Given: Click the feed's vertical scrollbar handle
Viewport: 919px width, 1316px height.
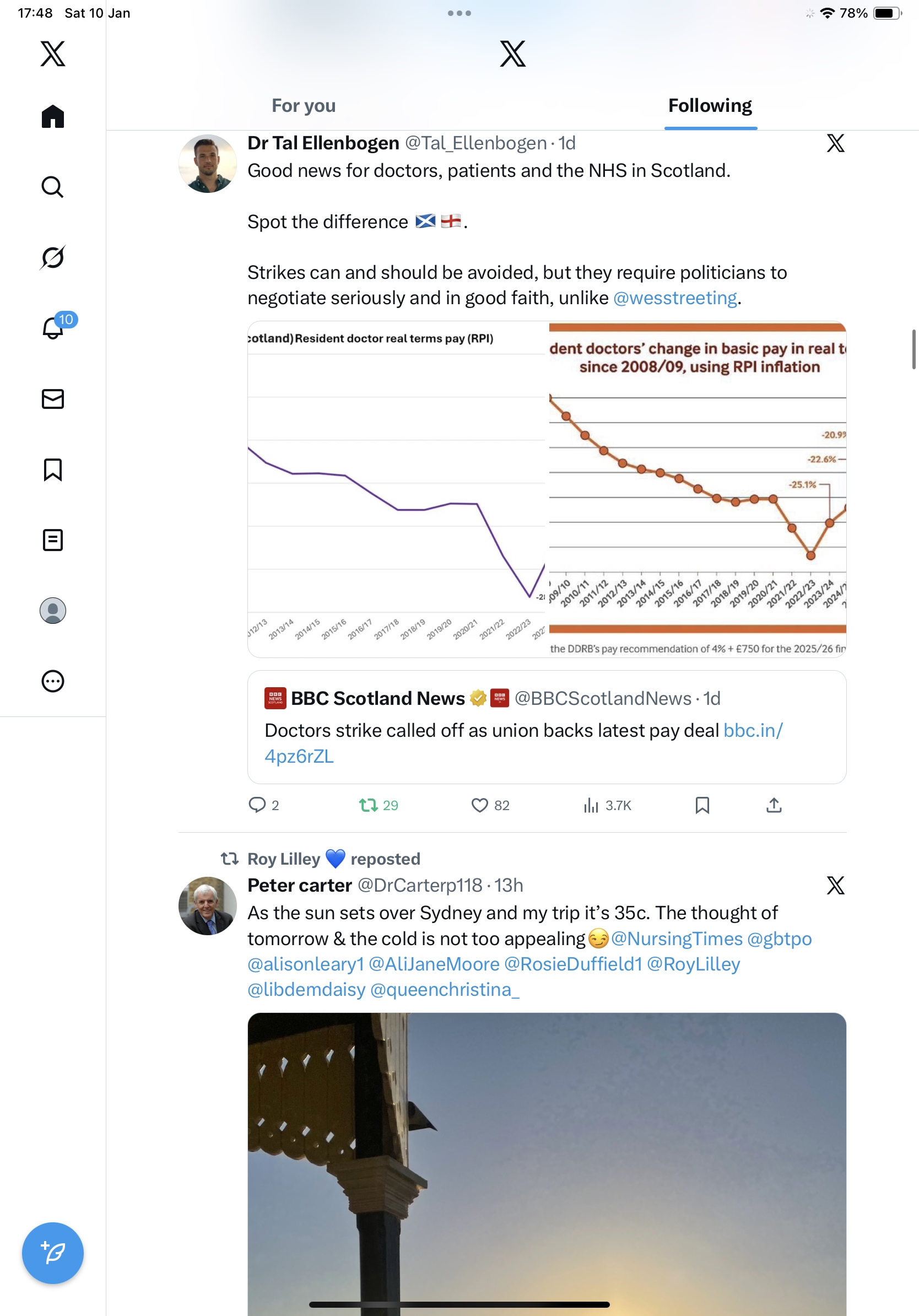Looking at the screenshot, I should [x=914, y=349].
